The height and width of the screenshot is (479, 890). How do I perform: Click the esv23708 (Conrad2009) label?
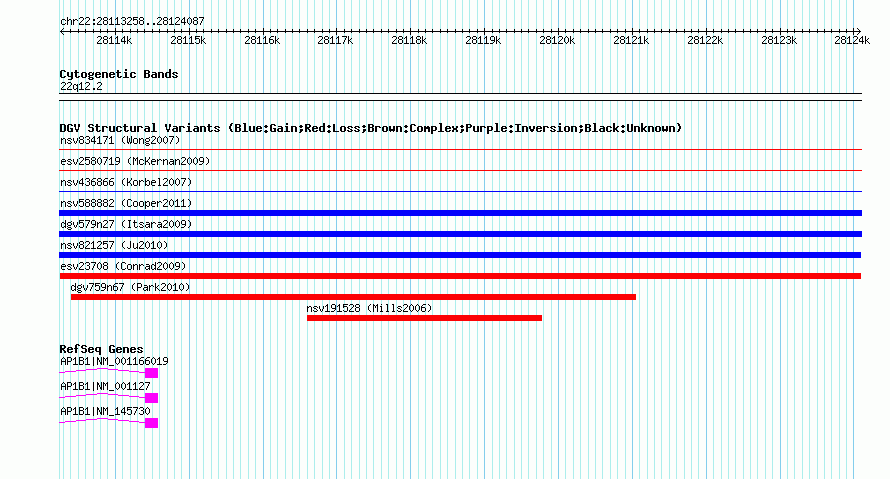(x=123, y=266)
